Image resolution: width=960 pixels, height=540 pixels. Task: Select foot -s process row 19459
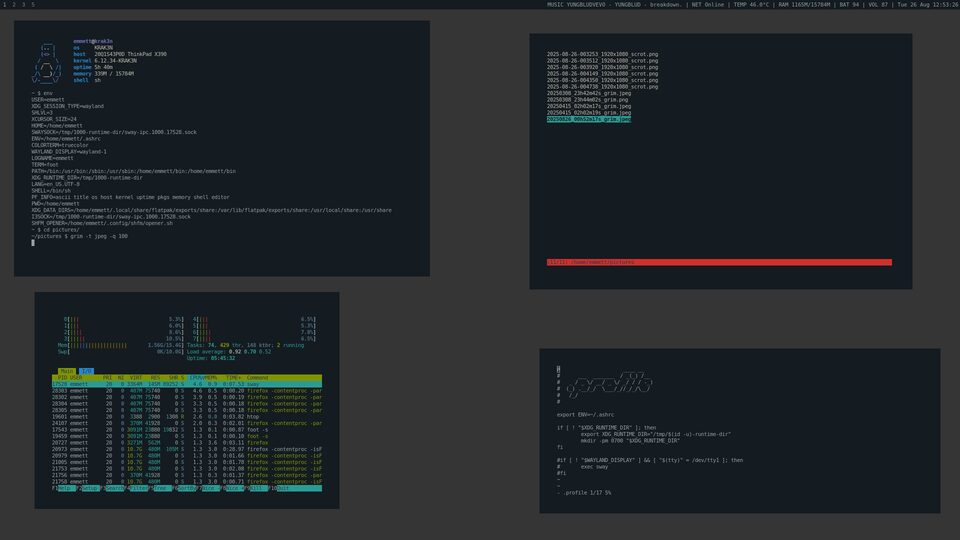point(187,437)
